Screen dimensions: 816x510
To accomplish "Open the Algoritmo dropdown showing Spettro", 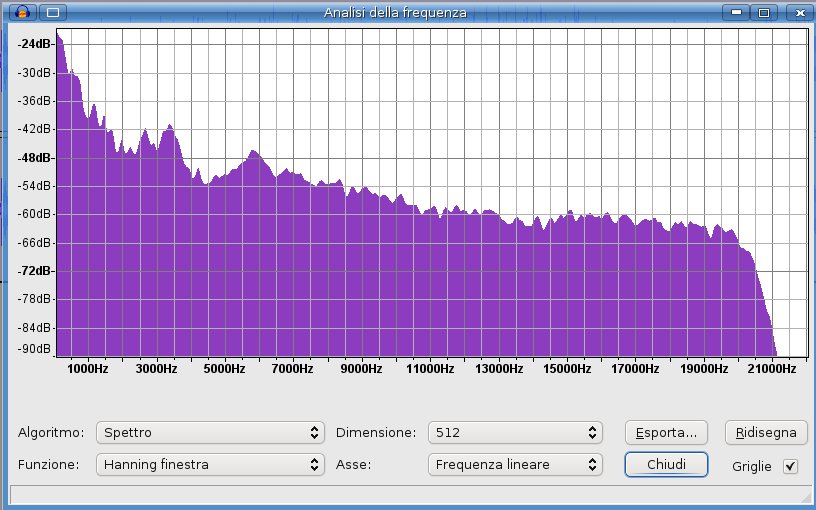I will point(210,433).
